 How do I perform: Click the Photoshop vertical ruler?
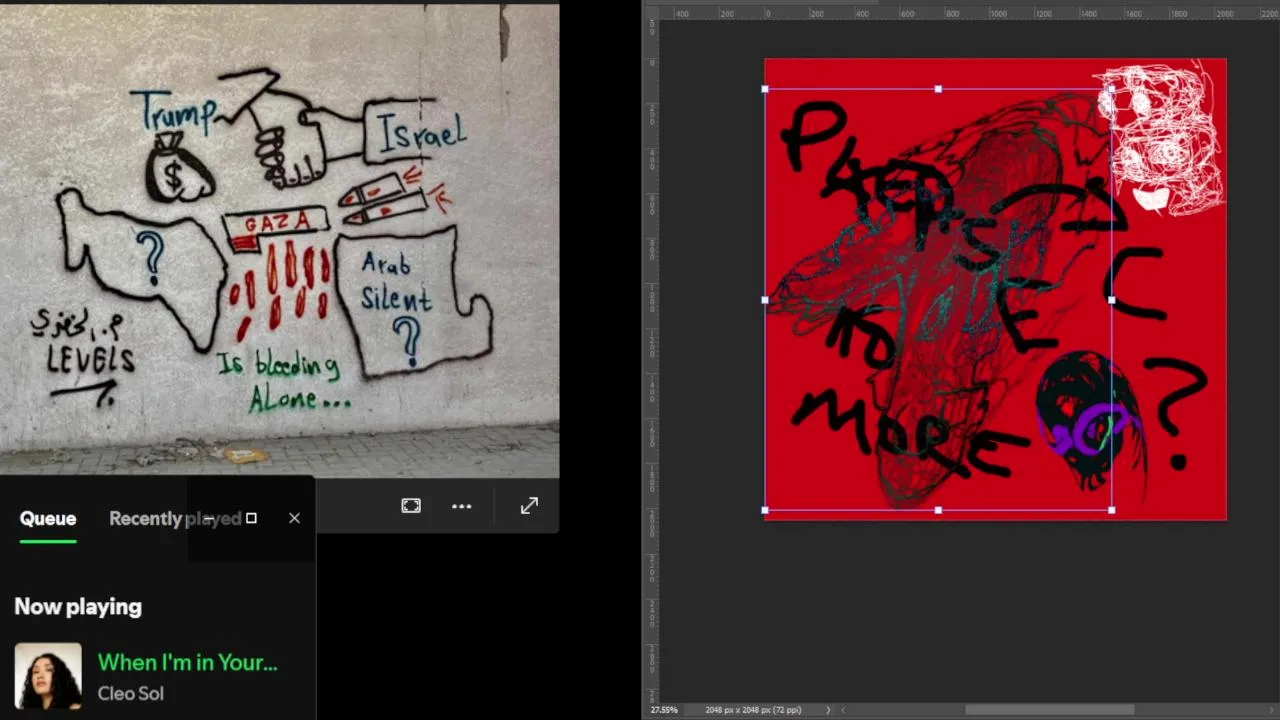pos(652,360)
